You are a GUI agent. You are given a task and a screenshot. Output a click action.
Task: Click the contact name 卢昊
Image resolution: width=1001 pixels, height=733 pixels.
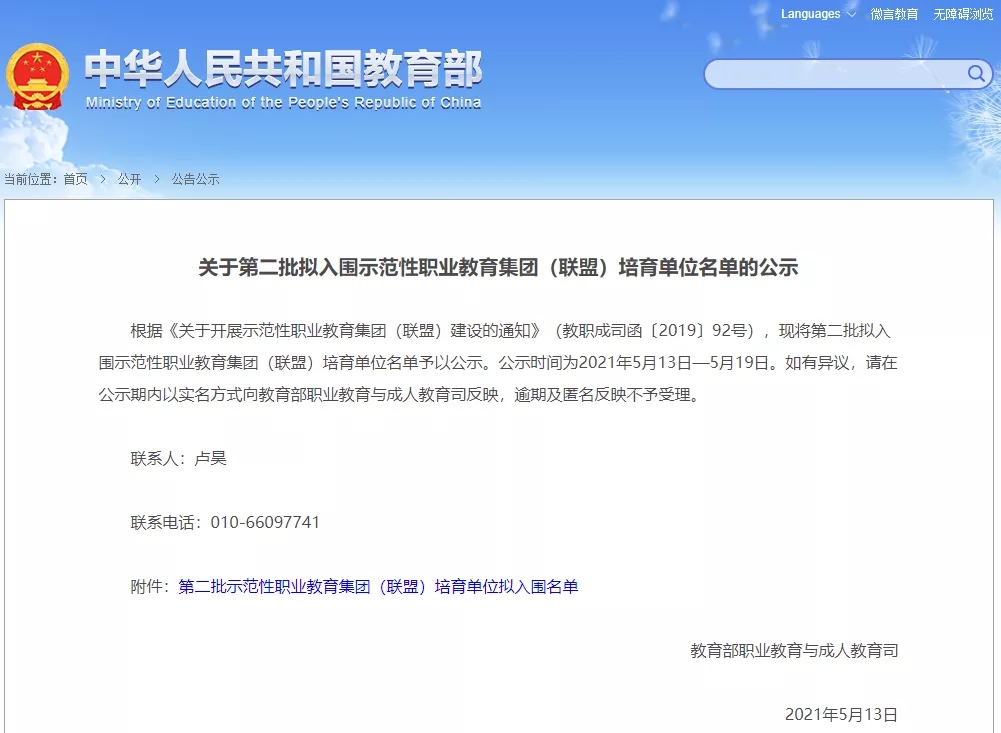tap(210, 458)
